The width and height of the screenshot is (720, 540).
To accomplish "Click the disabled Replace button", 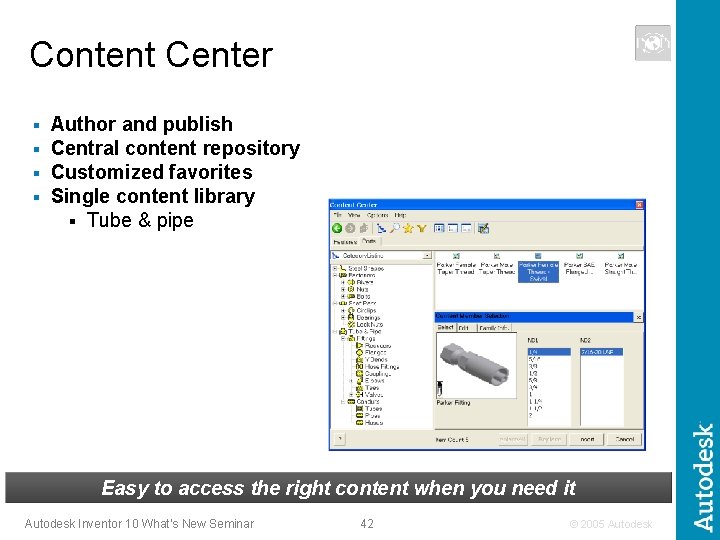I will tap(549, 439).
